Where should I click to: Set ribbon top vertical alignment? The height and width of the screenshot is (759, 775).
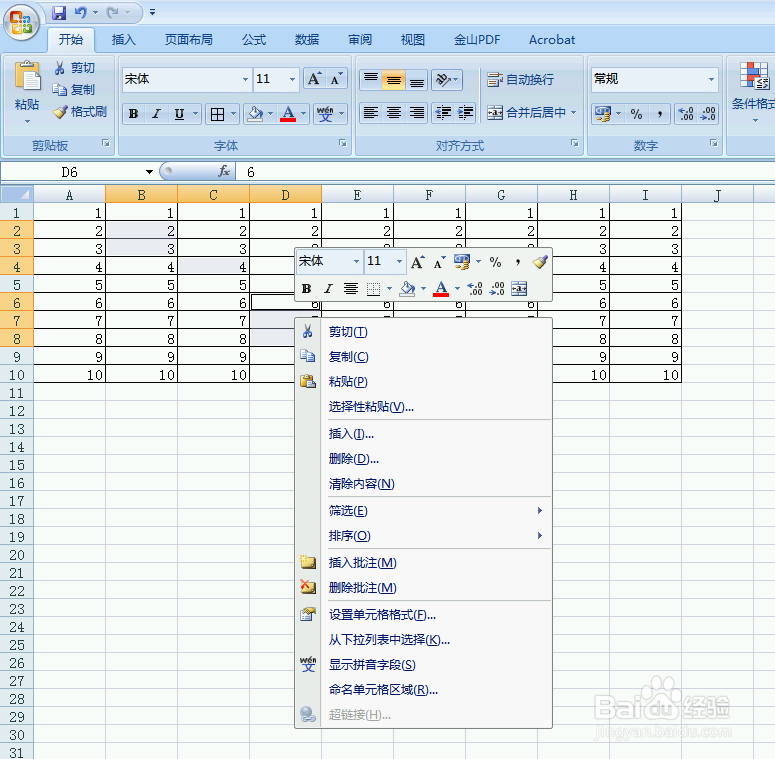pos(371,79)
